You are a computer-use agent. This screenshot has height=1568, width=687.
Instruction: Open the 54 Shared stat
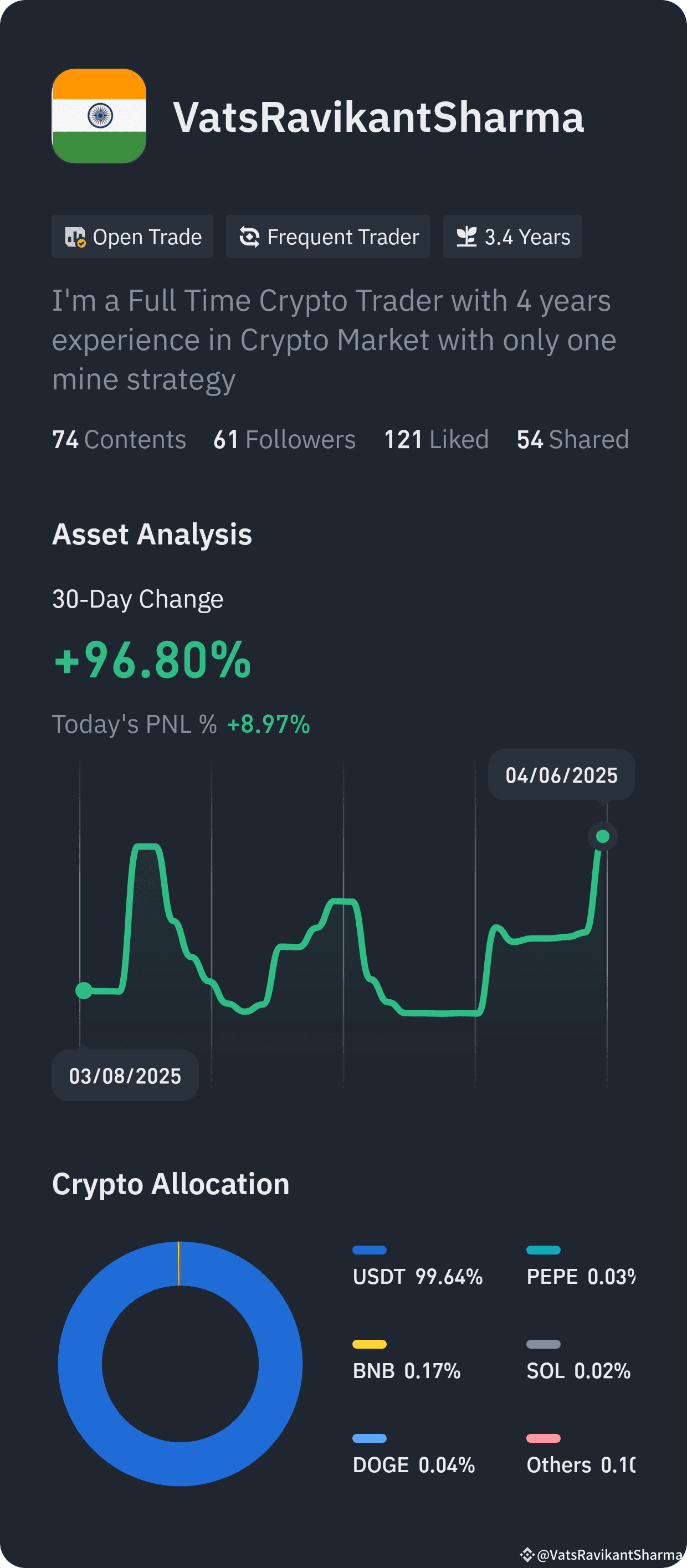tap(572, 439)
